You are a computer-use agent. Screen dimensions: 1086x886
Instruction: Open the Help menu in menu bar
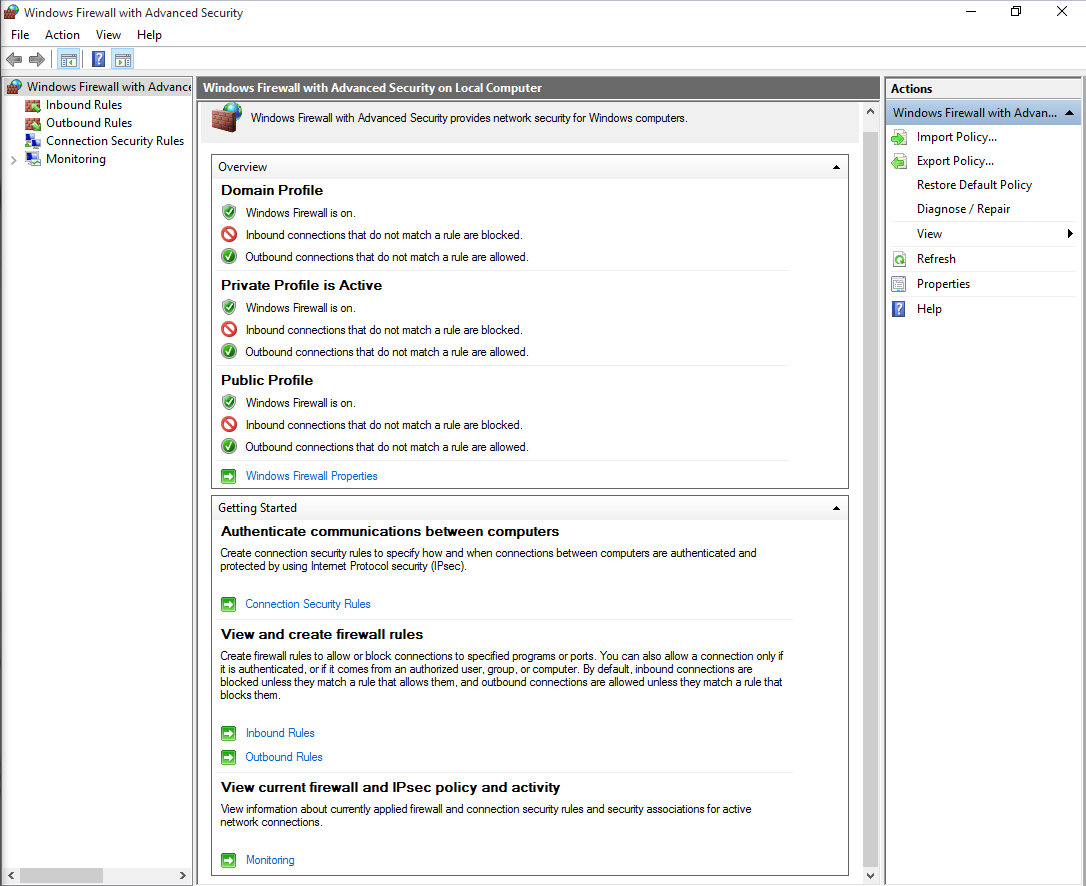click(149, 35)
